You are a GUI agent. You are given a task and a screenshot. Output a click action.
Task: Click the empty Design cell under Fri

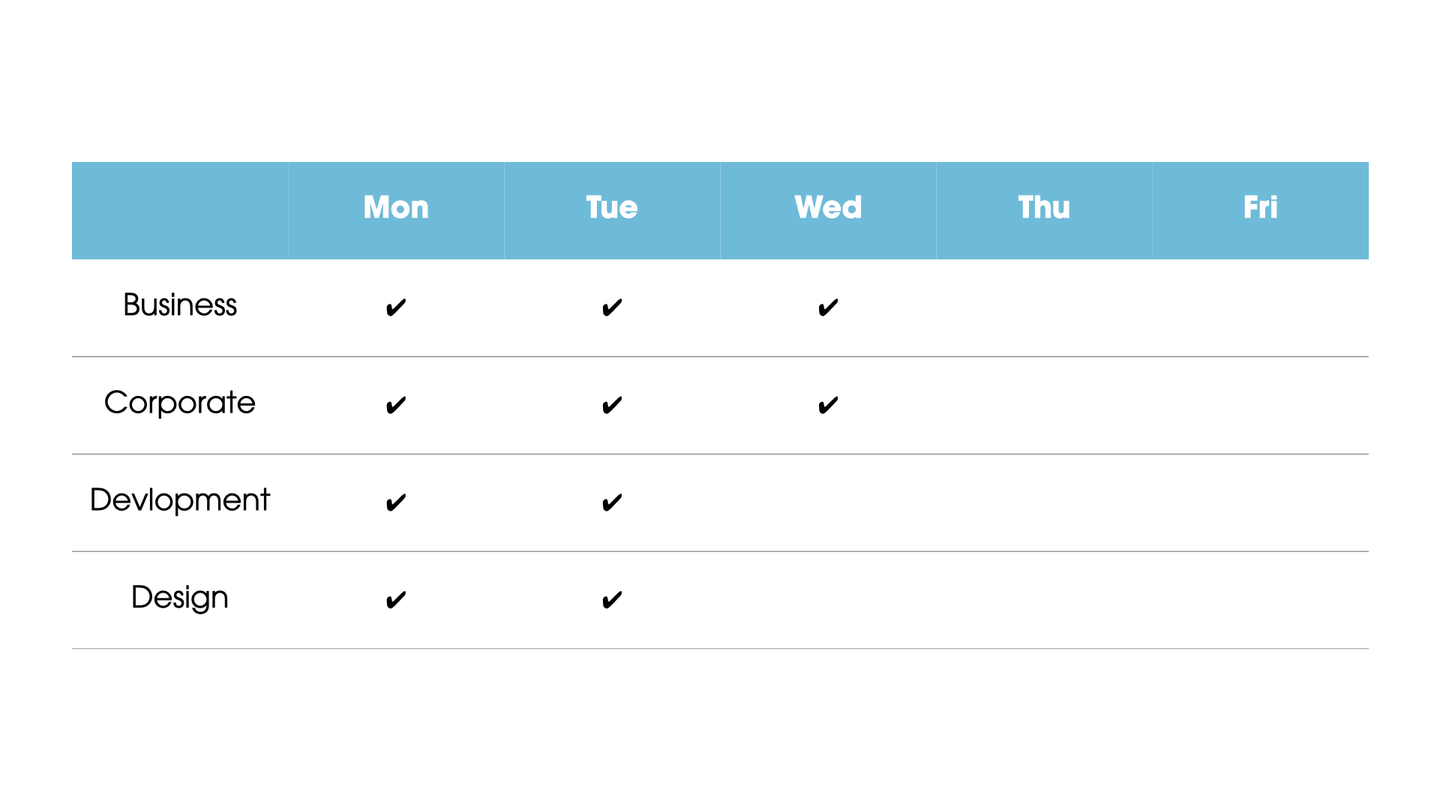pos(1260,600)
